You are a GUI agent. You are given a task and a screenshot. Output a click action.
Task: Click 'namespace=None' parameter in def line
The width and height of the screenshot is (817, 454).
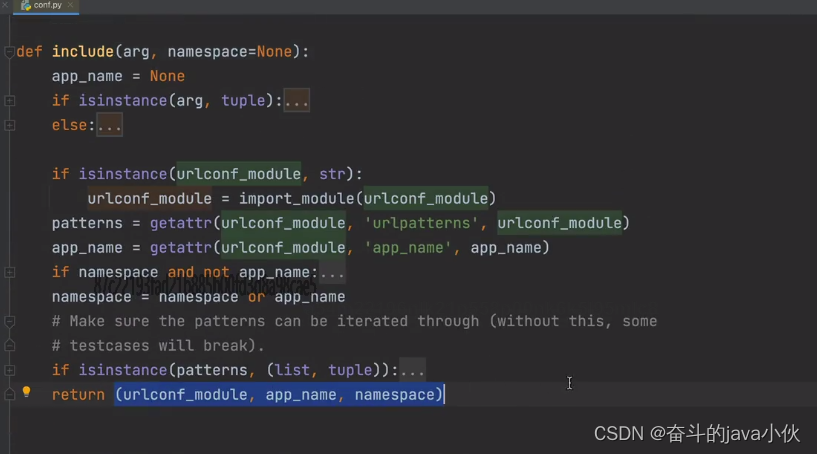pos(229,52)
